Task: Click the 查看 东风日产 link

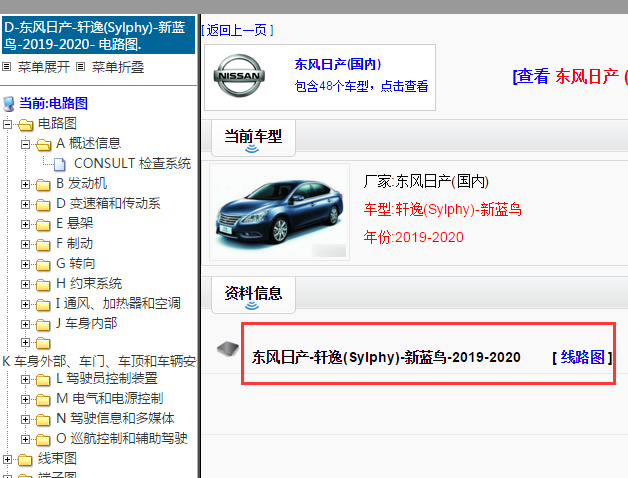Action: tap(570, 77)
